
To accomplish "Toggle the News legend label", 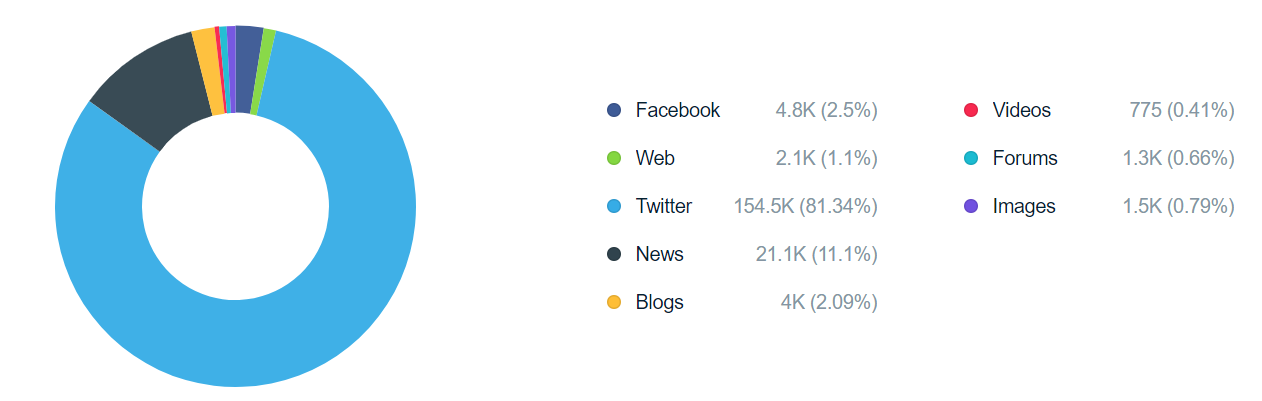I will tap(659, 254).
